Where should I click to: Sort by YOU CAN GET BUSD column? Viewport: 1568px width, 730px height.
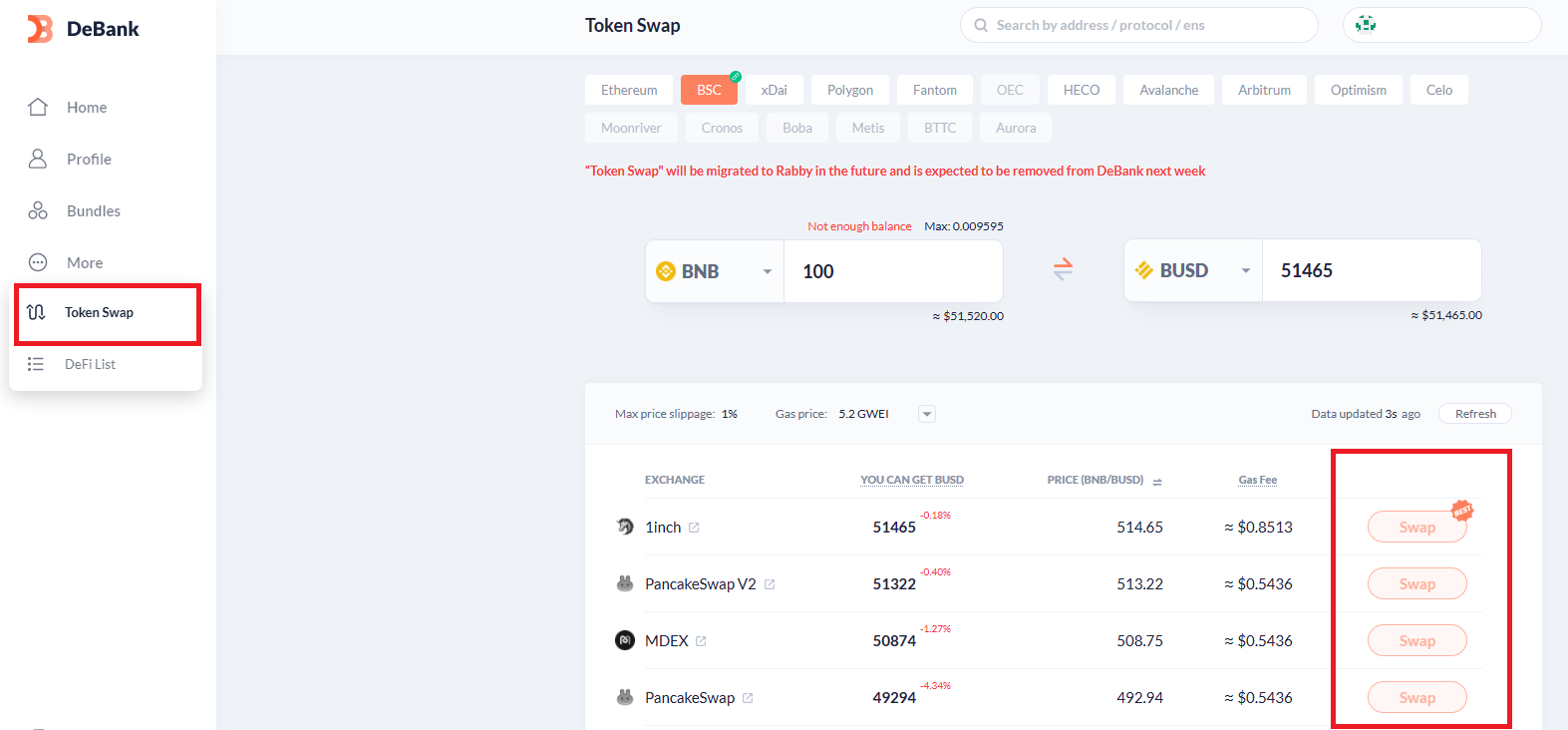(x=912, y=480)
